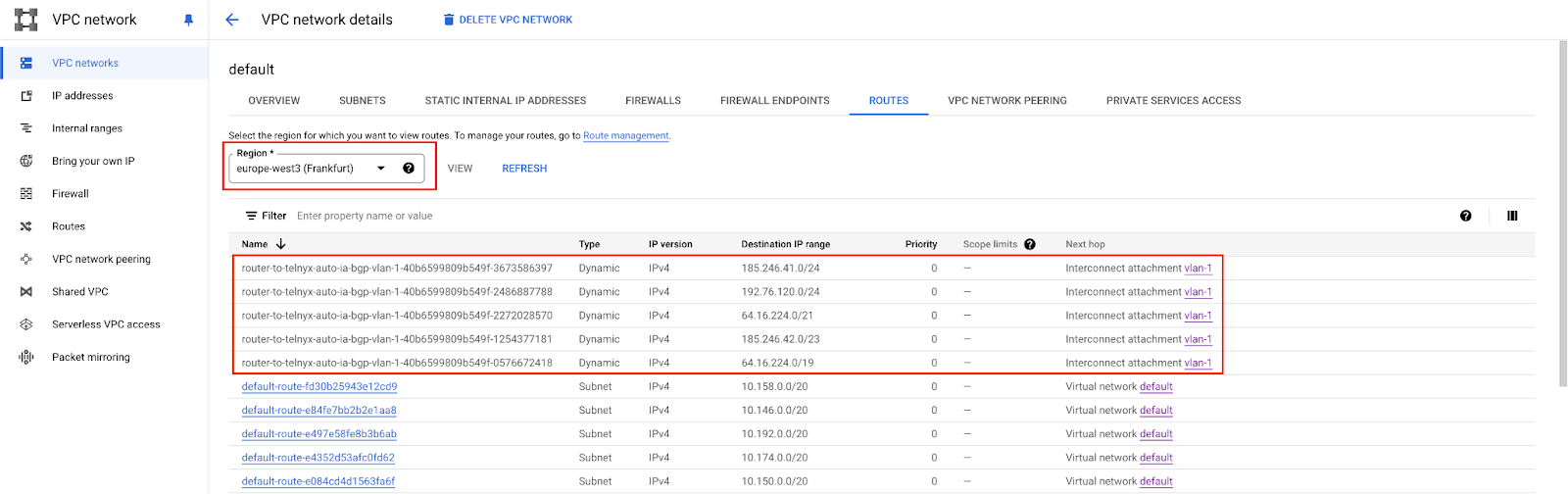
Task: Open route default-route-e84fe7bb2b2e1aa8
Action: tap(319, 411)
